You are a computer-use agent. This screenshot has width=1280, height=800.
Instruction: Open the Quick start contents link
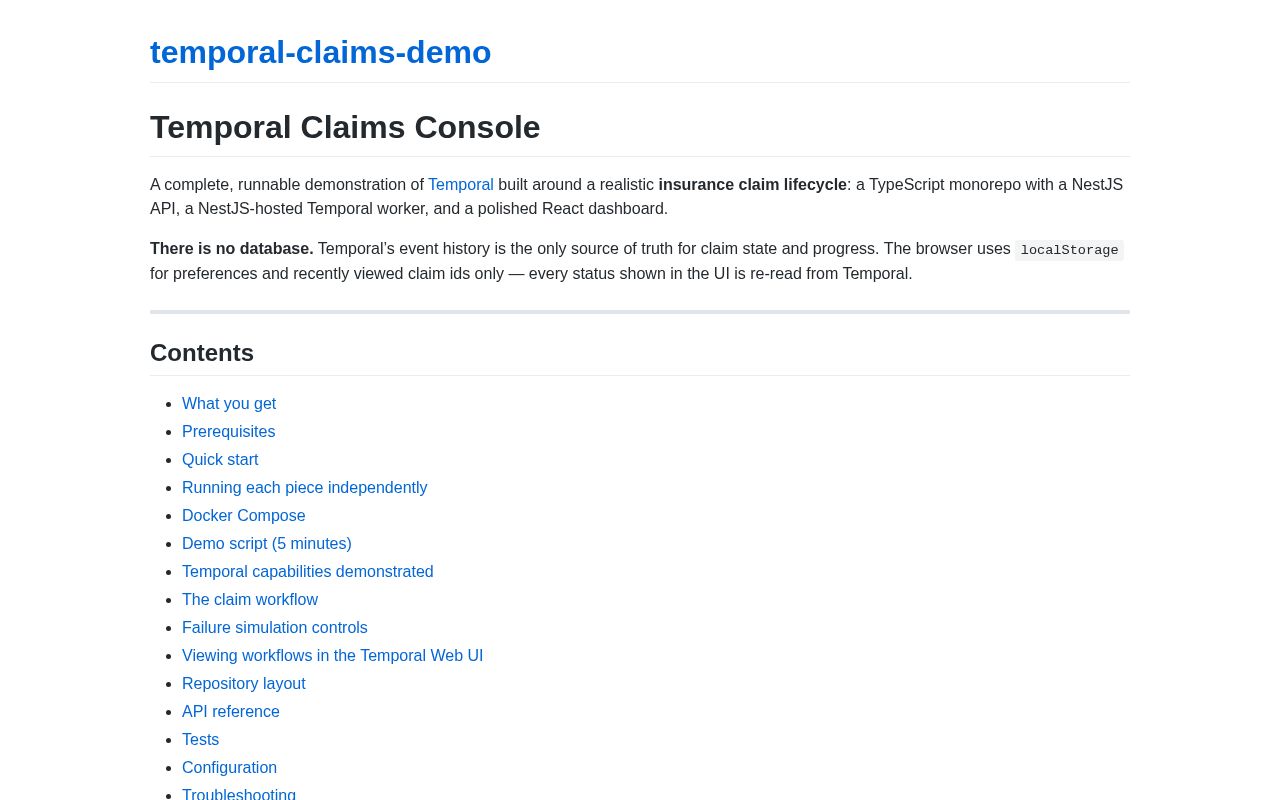tap(220, 460)
